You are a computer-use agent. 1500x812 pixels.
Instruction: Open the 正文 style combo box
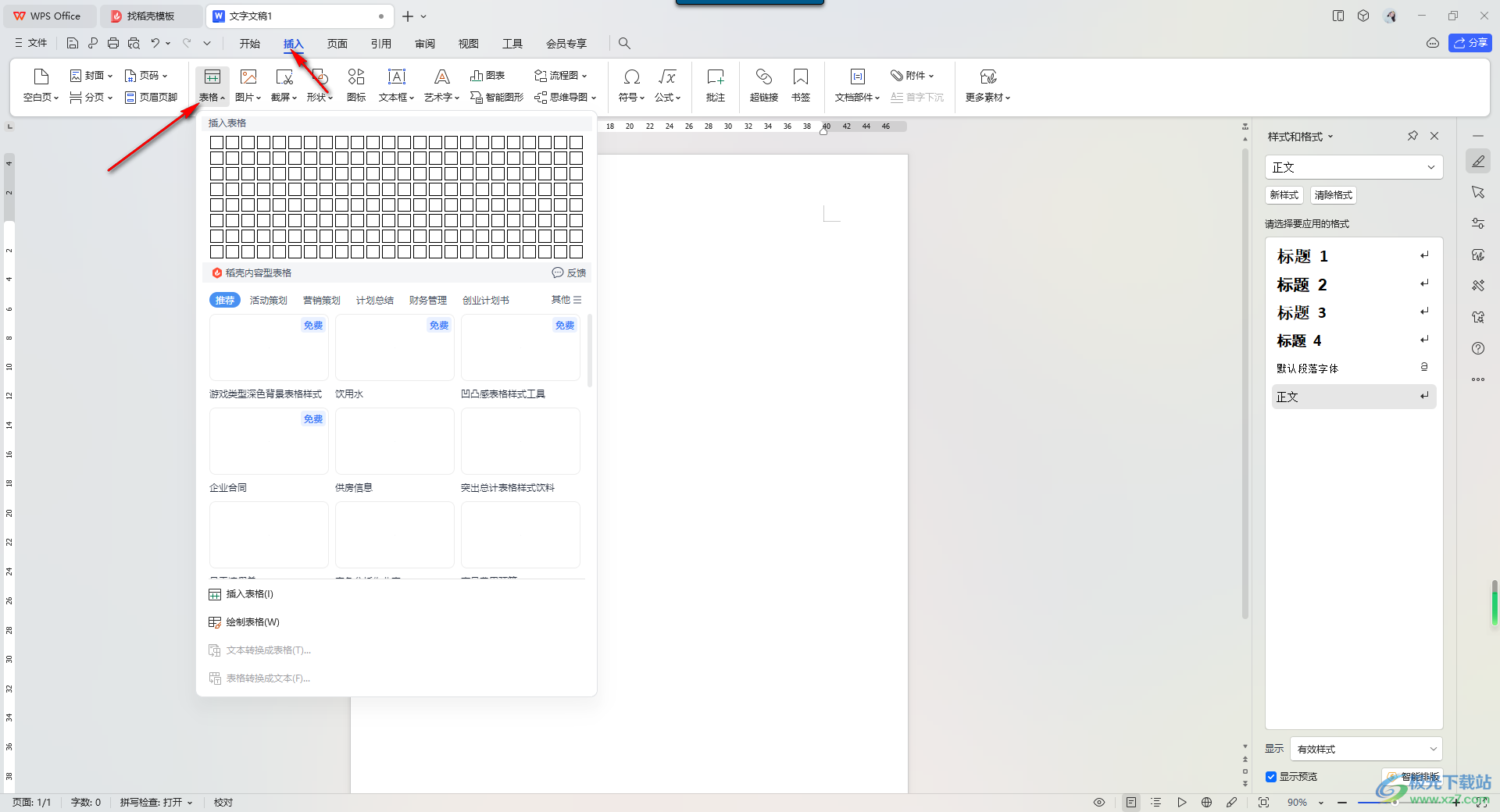pyautogui.click(x=1354, y=167)
